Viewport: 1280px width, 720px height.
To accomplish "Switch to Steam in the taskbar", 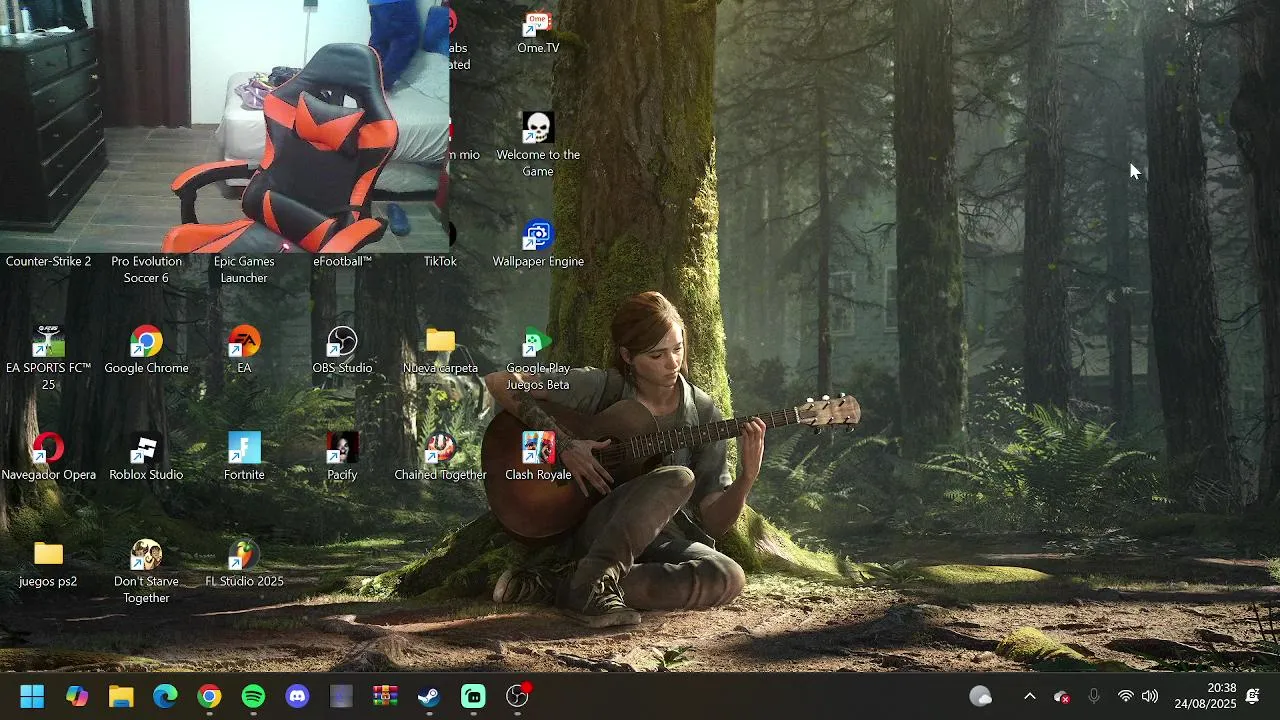I will tap(429, 696).
